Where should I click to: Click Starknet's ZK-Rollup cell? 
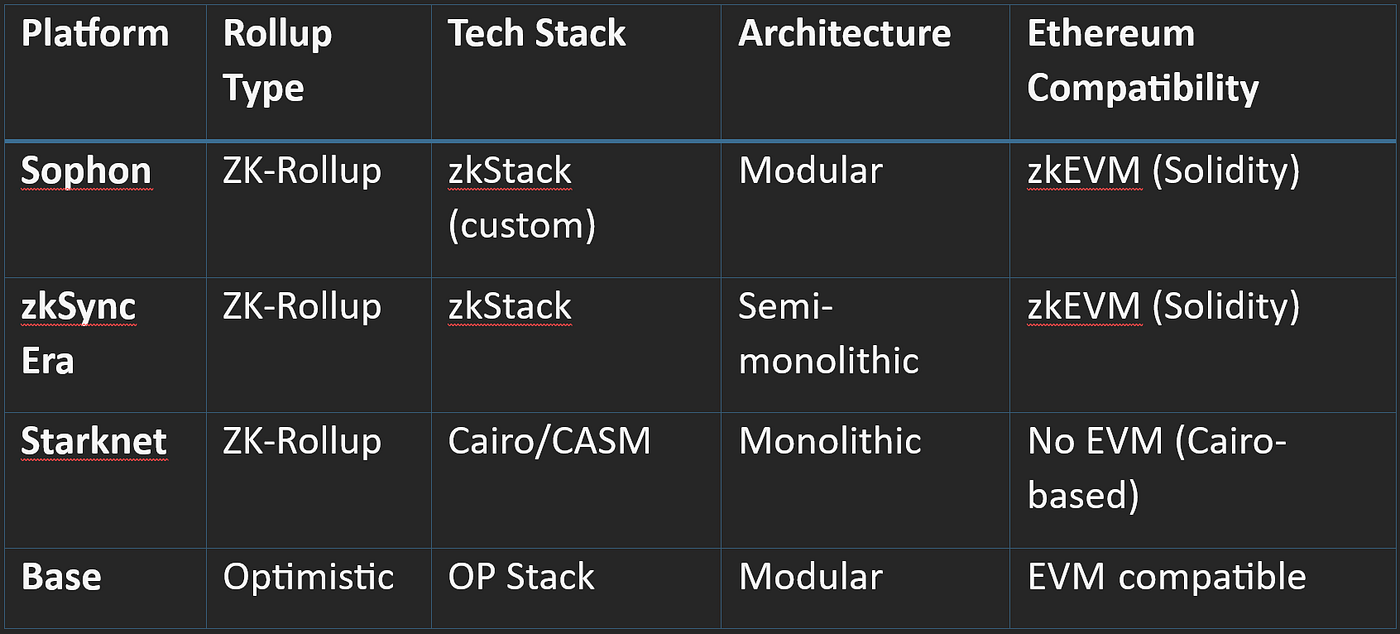pyautogui.click(x=319, y=479)
